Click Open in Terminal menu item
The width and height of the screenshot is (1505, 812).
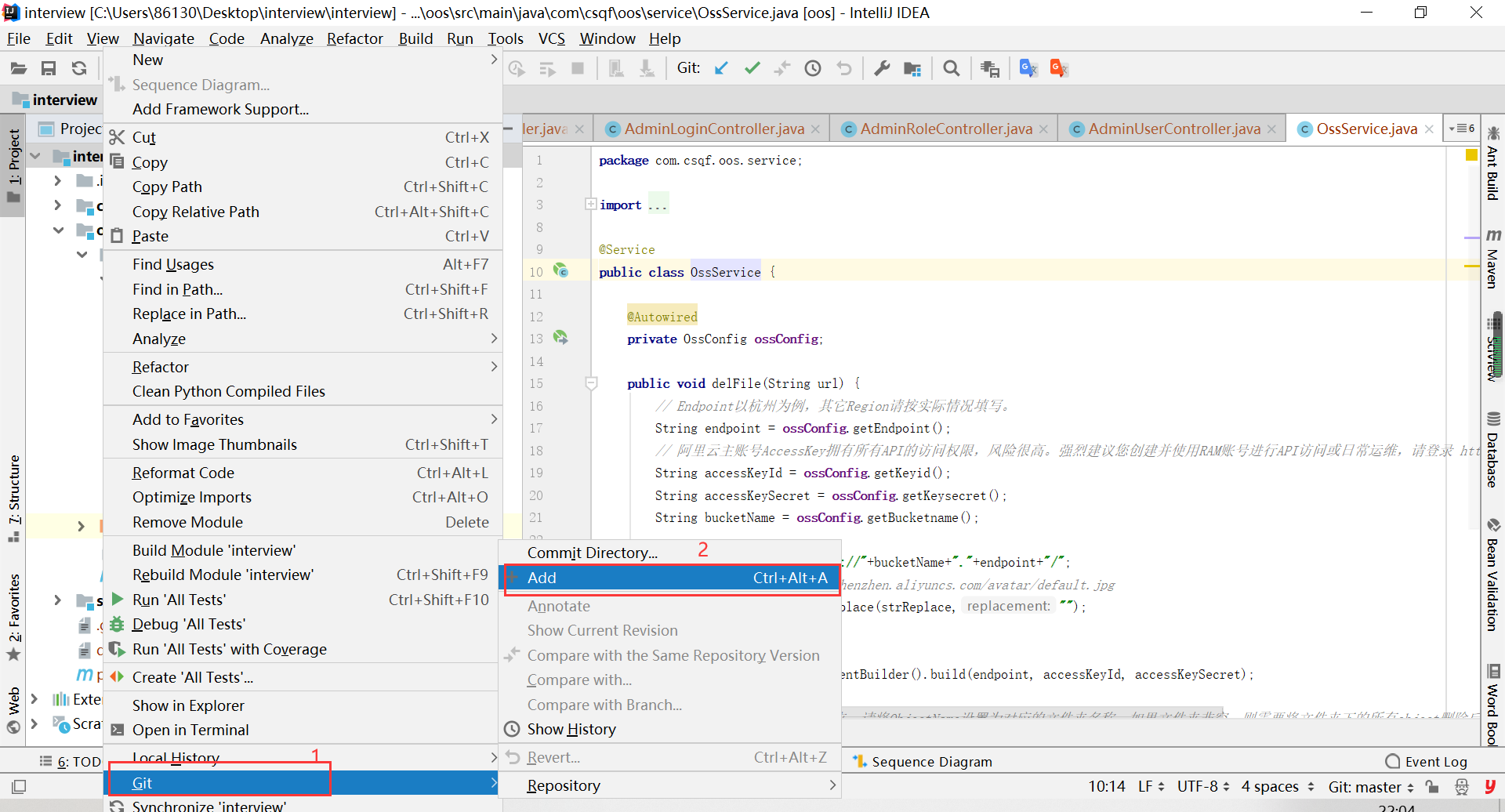click(302, 730)
